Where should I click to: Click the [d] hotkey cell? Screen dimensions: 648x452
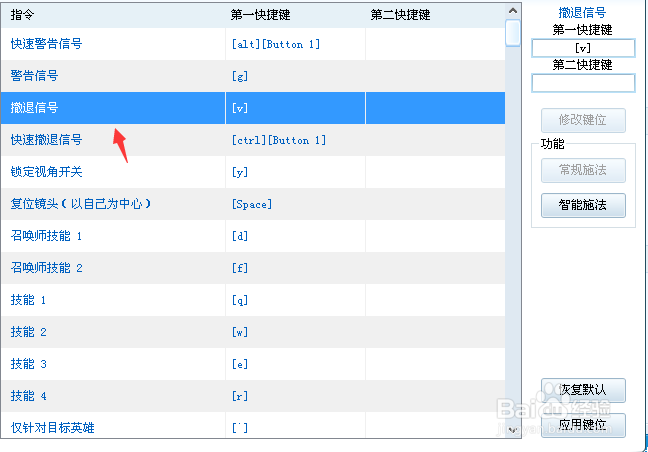point(295,236)
